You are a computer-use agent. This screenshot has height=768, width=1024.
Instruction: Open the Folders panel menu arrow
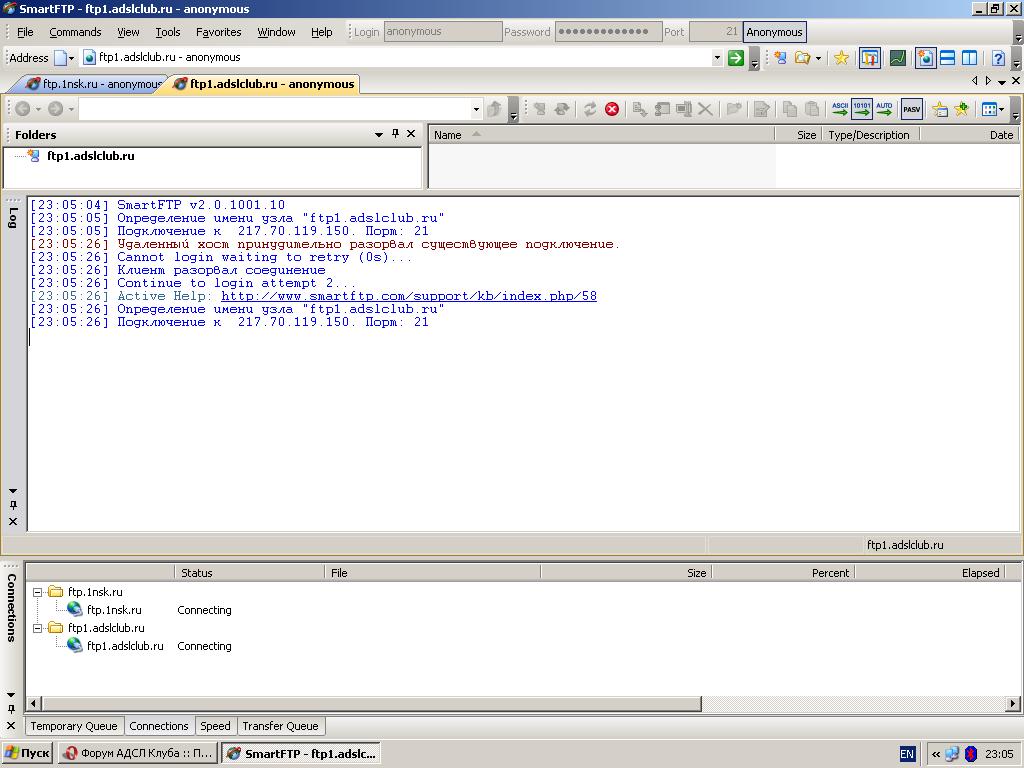click(x=379, y=135)
